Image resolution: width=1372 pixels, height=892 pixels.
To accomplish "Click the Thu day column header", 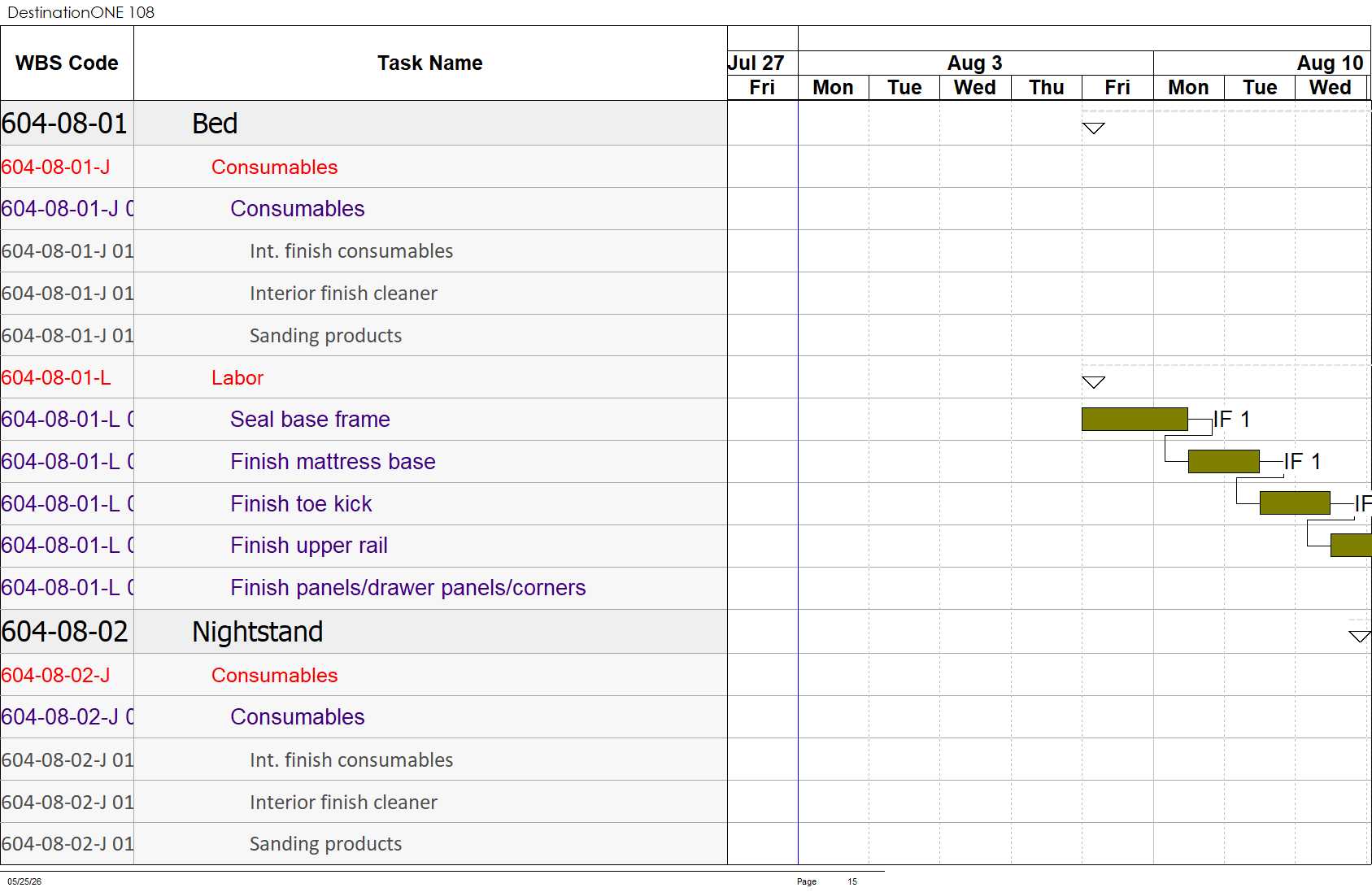I will tap(1046, 88).
